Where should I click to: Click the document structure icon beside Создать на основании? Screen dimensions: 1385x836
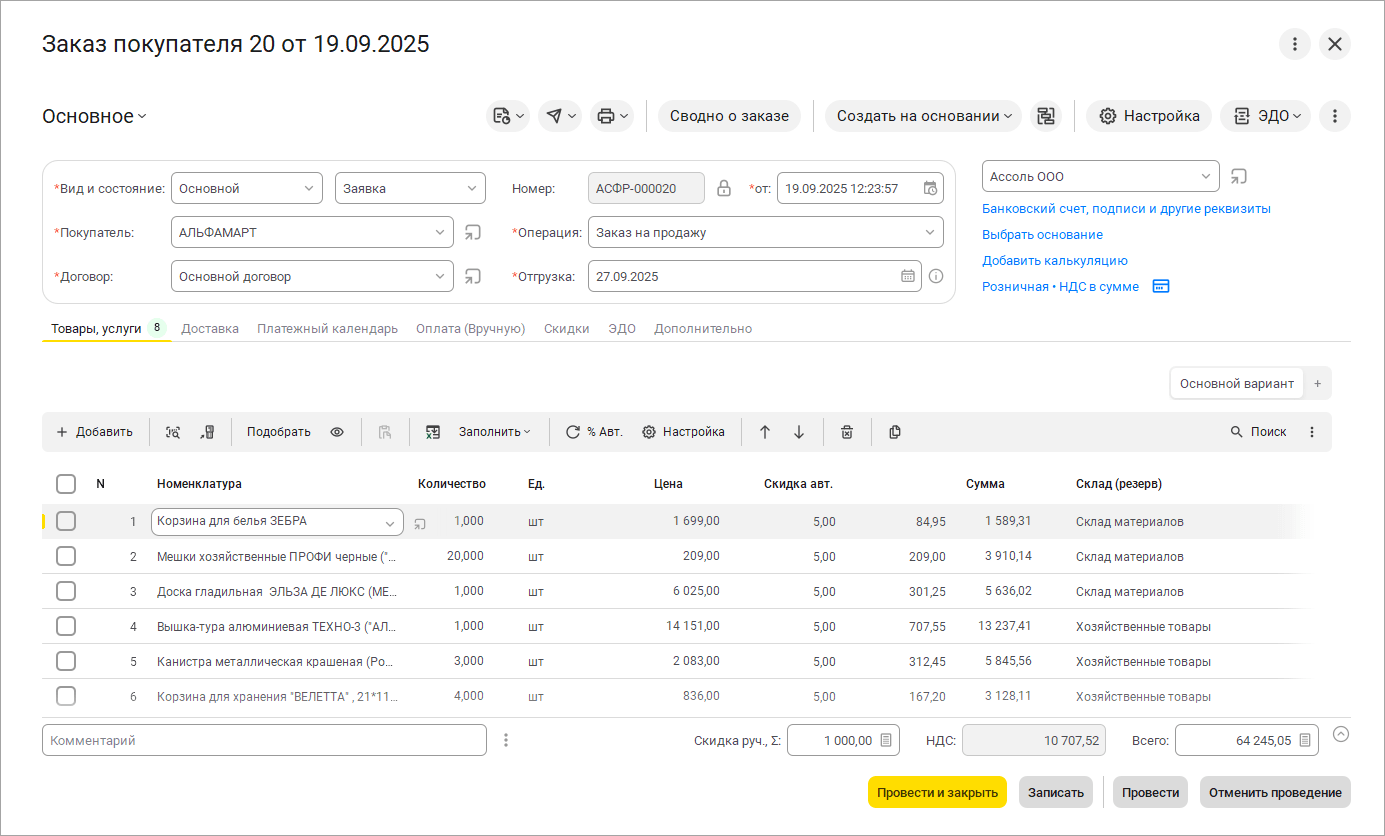point(1046,116)
